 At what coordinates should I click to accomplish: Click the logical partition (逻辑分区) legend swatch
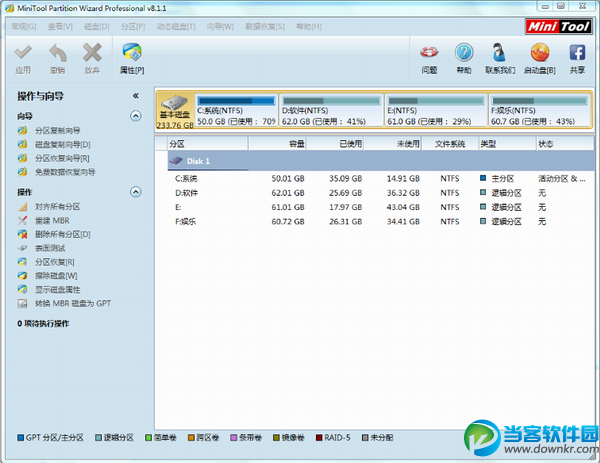pyautogui.click(x=98, y=437)
